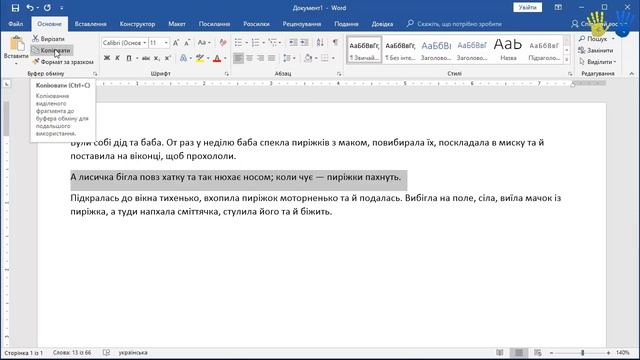The height and width of the screenshot is (360, 640).
Task: Switch to Макет tab
Action: coord(177,24)
